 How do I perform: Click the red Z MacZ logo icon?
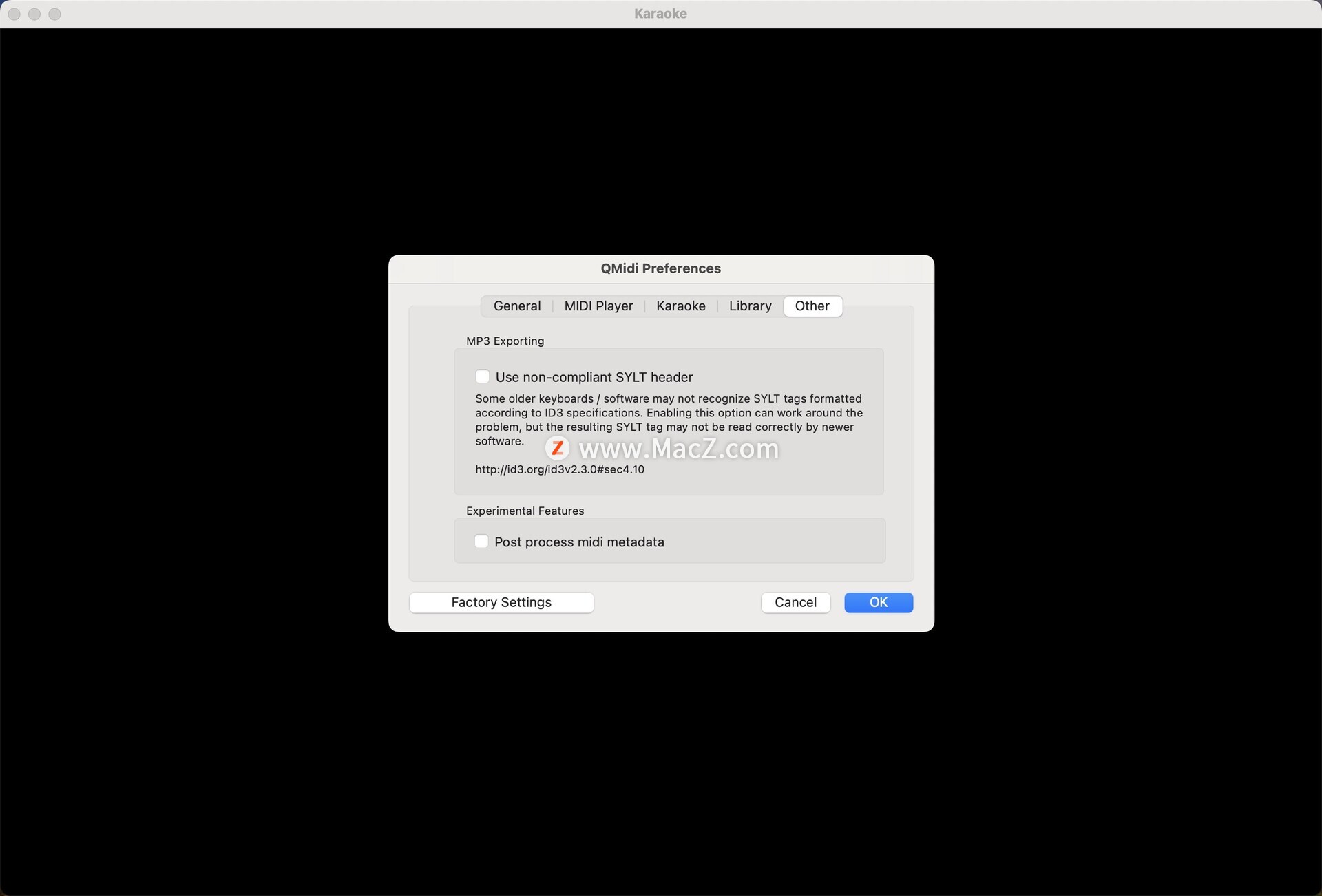pyautogui.click(x=557, y=448)
